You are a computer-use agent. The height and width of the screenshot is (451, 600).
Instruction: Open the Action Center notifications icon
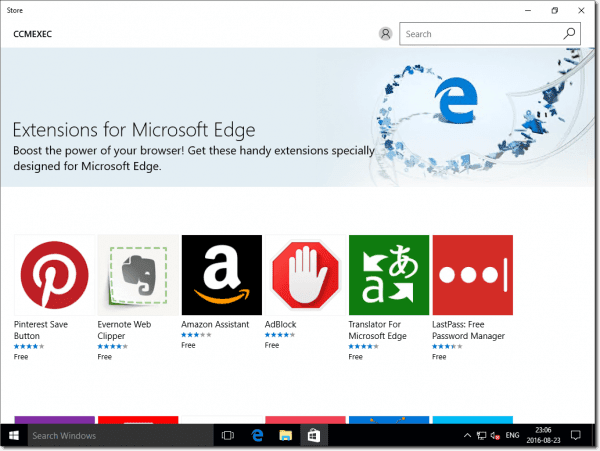[576, 435]
